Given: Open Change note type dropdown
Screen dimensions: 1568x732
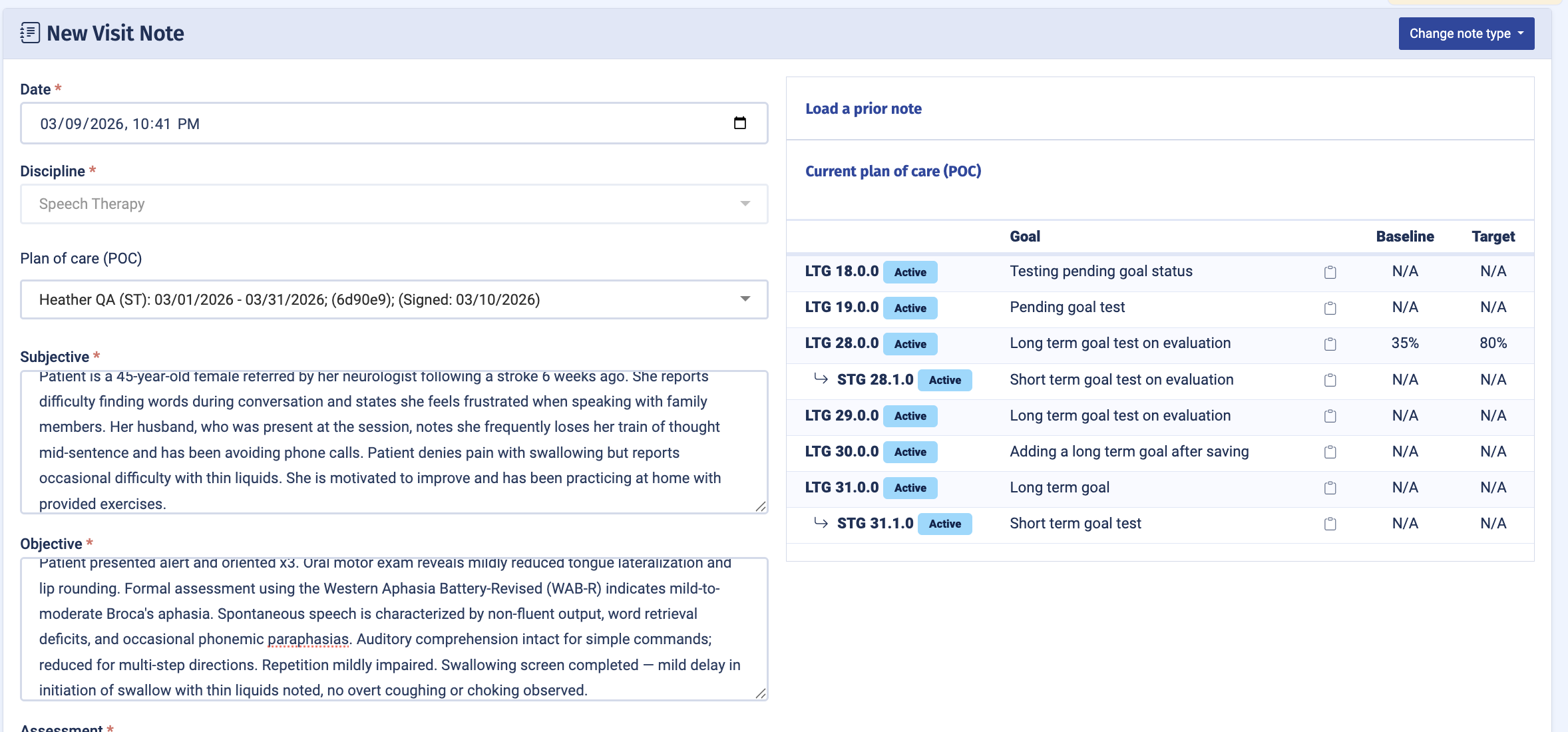Looking at the screenshot, I should click(x=1466, y=33).
